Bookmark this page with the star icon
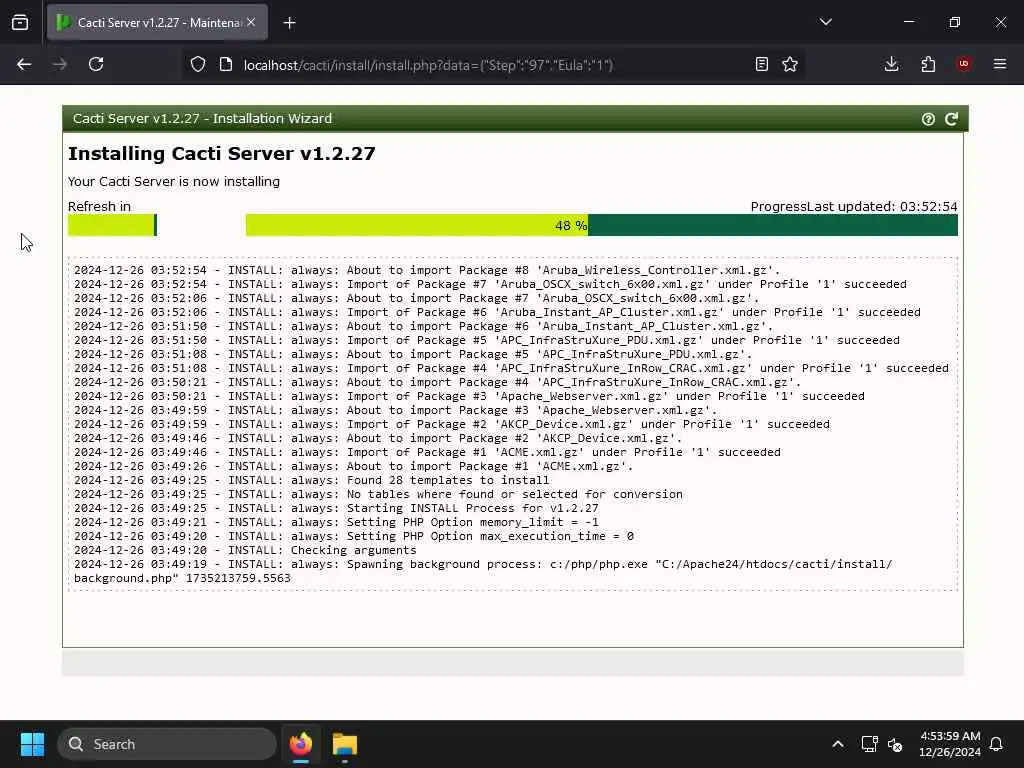The width and height of the screenshot is (1024, 768). pyautogui.click(x=790, y=64)
